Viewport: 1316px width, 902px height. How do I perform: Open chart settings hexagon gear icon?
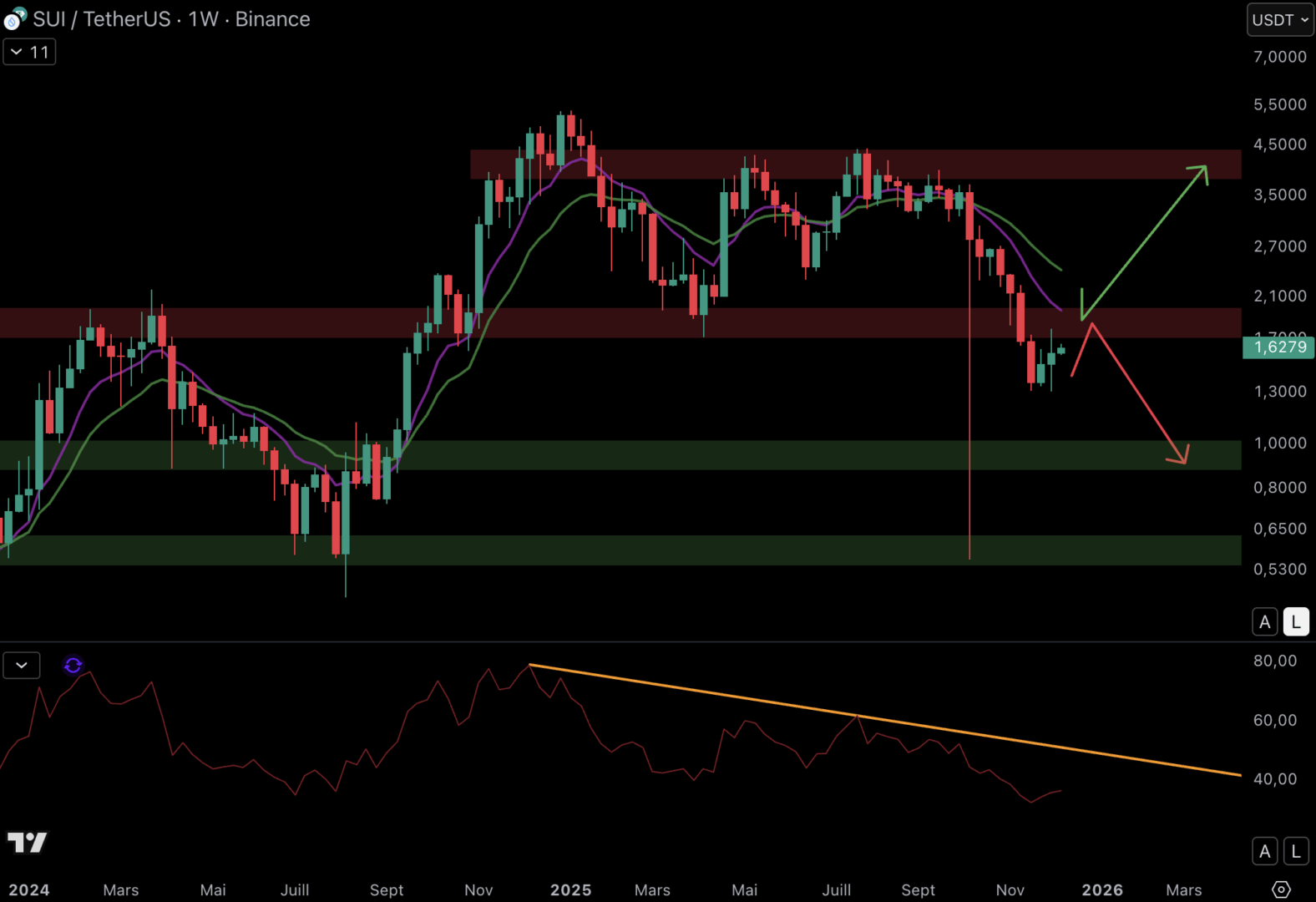(1280, 889)
